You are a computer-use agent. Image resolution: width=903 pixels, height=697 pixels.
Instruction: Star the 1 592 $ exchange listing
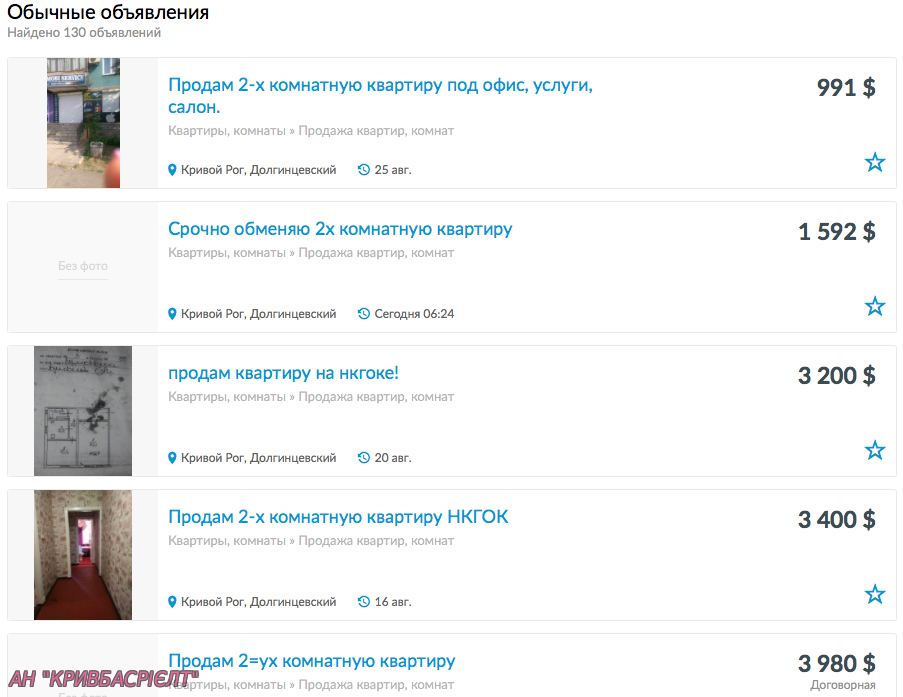pyautogui.click(x=874, y=306)
